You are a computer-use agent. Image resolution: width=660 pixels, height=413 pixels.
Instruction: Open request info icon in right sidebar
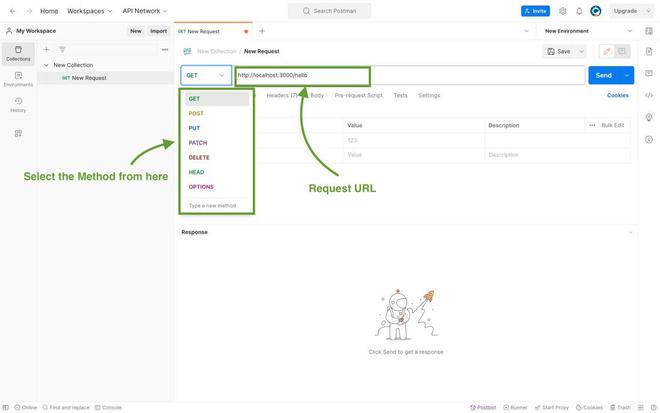click(649, 139)
